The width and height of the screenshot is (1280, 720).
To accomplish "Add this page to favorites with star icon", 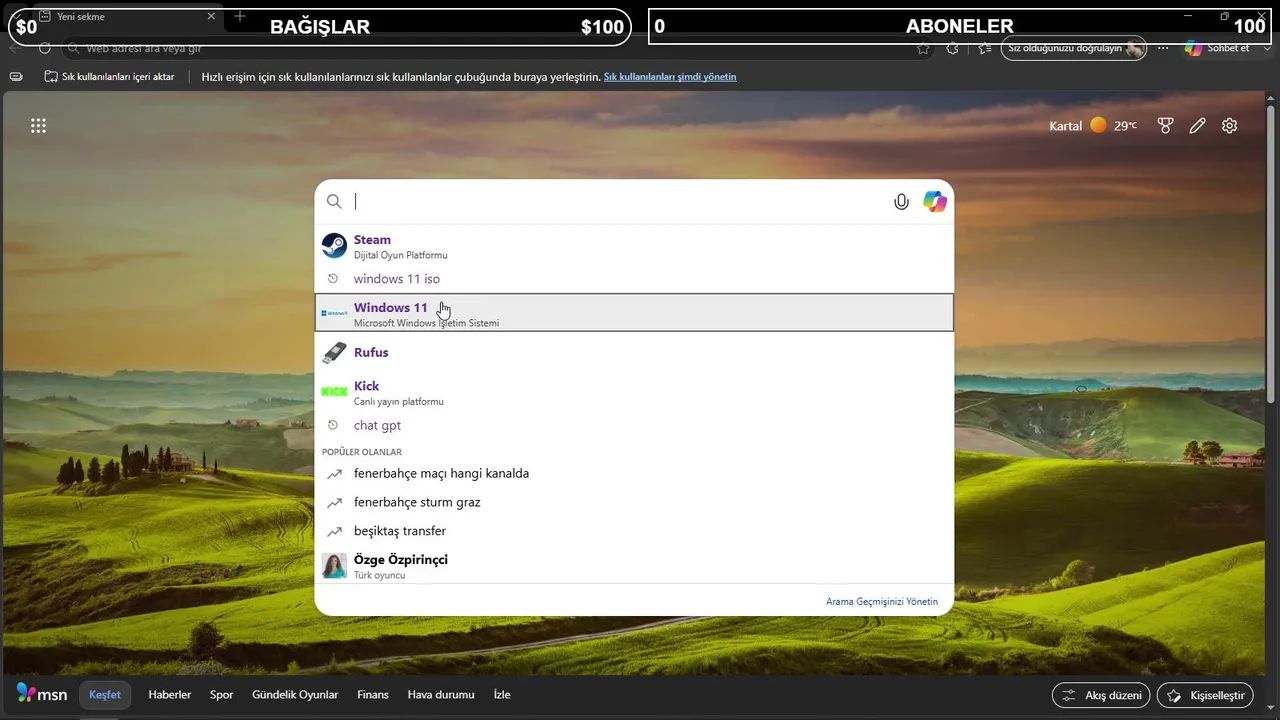I will coord(923,48).
